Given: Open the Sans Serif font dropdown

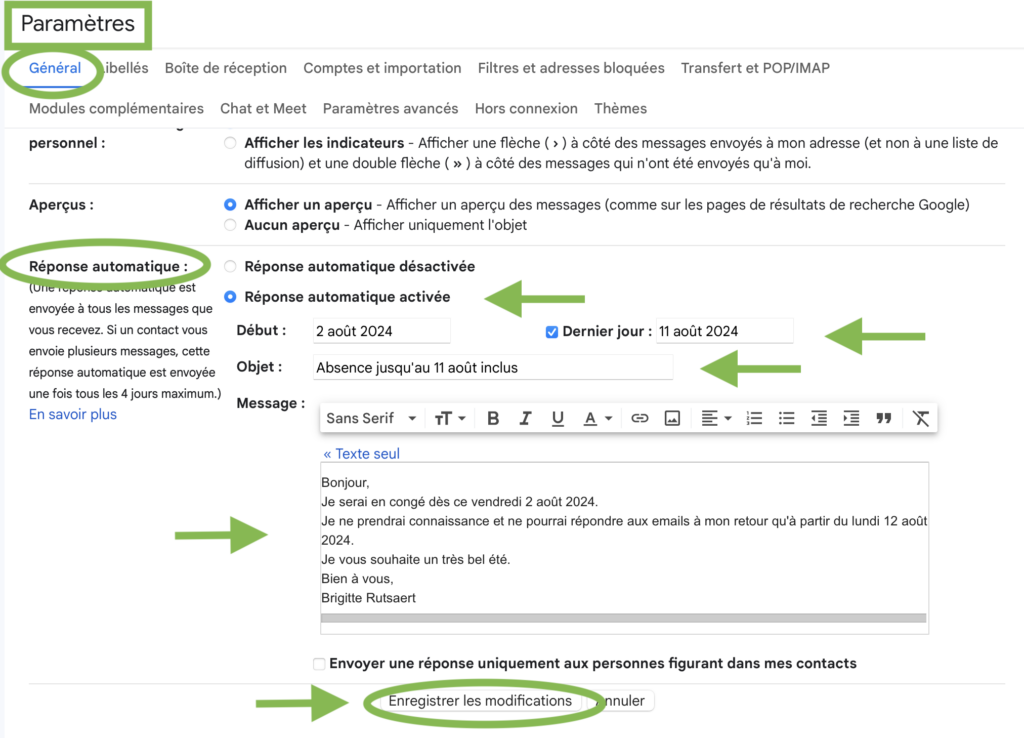Looking at the screenshot, I should pyautogui.click(x=372, y=419).
